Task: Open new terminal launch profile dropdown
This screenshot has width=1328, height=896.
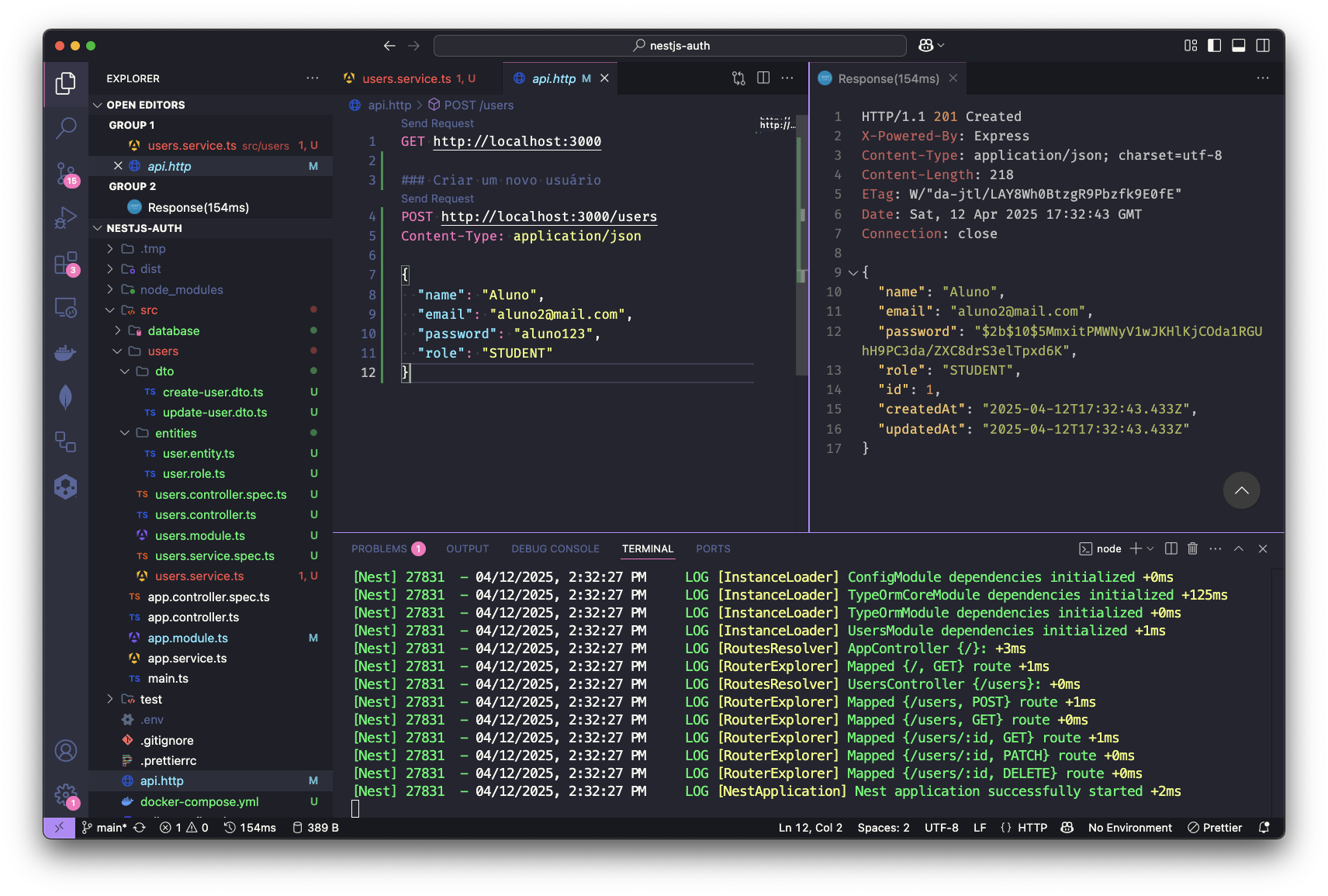Action: point(1150,548)
